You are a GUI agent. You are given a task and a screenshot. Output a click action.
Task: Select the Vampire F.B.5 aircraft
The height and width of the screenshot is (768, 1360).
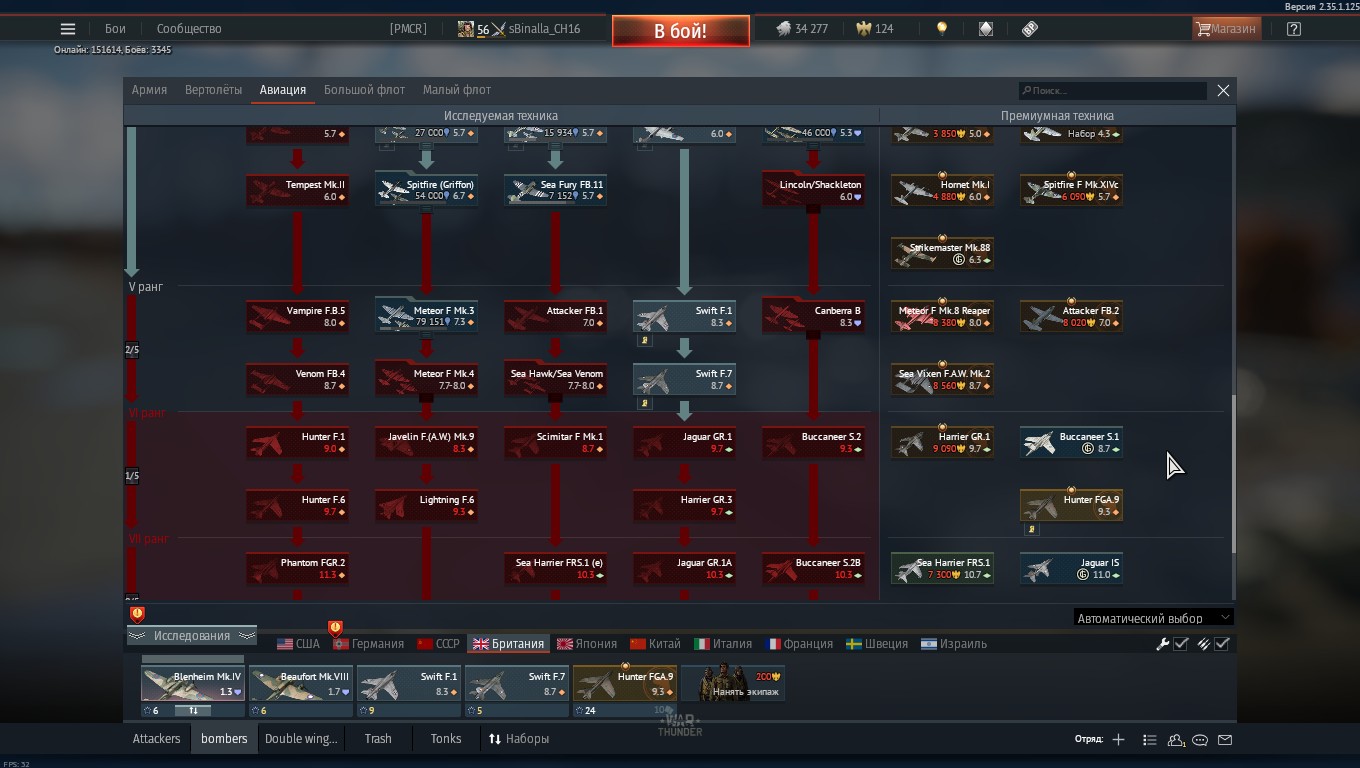tap(297, 316)
